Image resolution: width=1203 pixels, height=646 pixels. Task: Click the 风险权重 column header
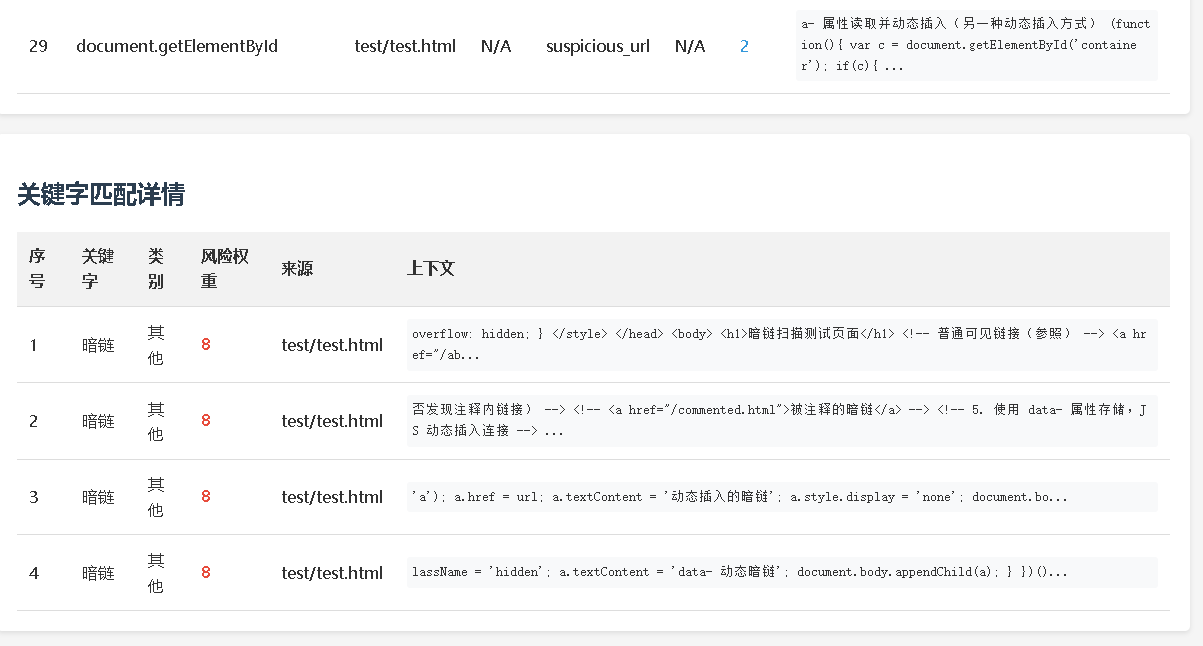point(224,269)
